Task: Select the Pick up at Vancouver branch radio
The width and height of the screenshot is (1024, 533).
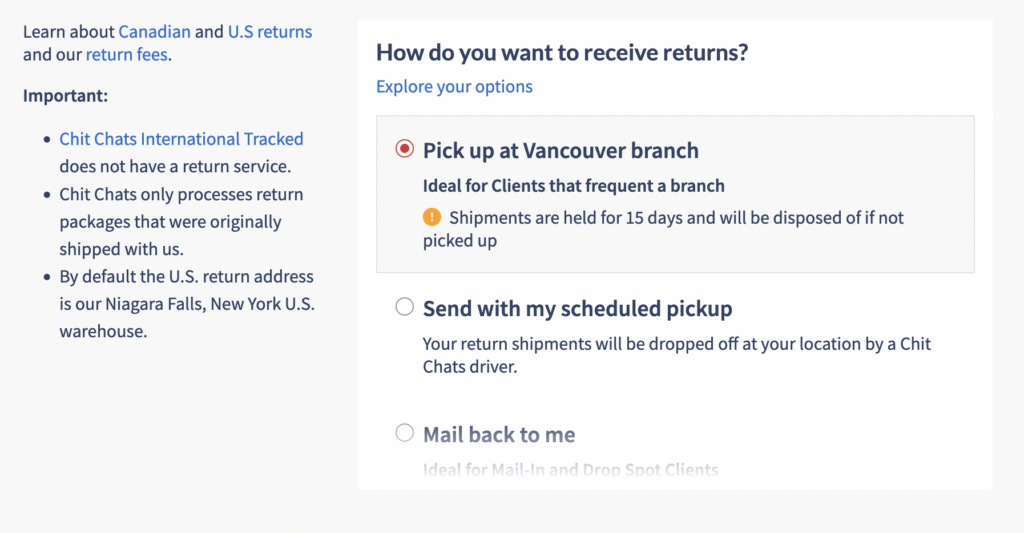Action: [x=405, y=149]
